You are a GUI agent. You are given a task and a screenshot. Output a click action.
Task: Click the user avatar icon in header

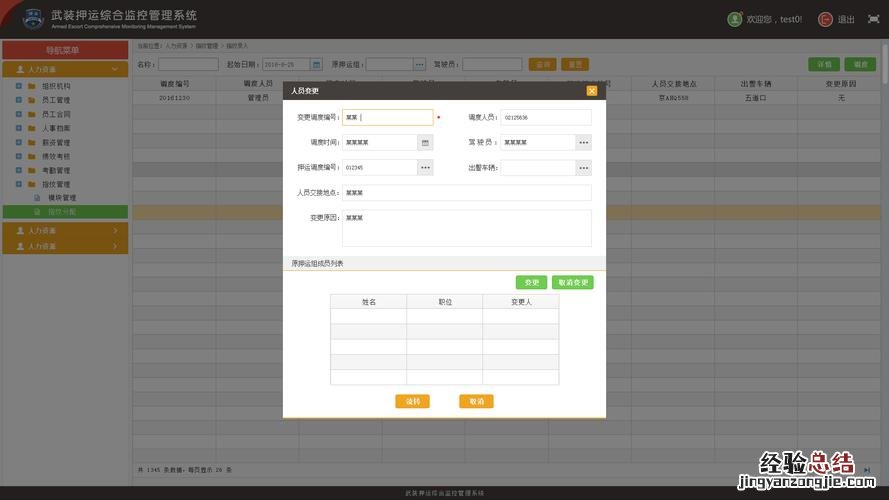735,19
